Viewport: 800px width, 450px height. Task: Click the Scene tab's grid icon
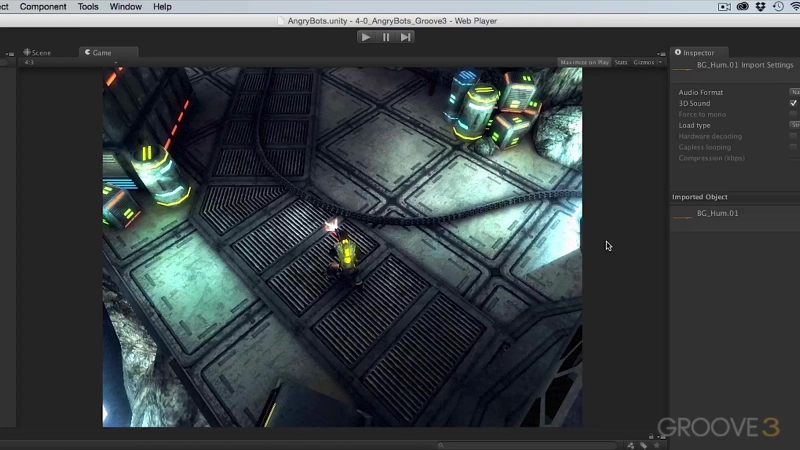pyautogui.click(x=27, y=52)
